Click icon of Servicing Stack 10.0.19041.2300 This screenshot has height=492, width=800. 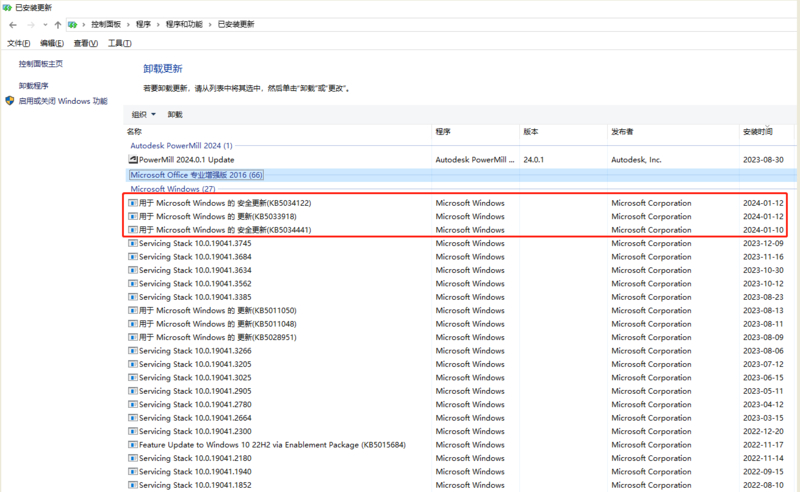click(133, 431)
